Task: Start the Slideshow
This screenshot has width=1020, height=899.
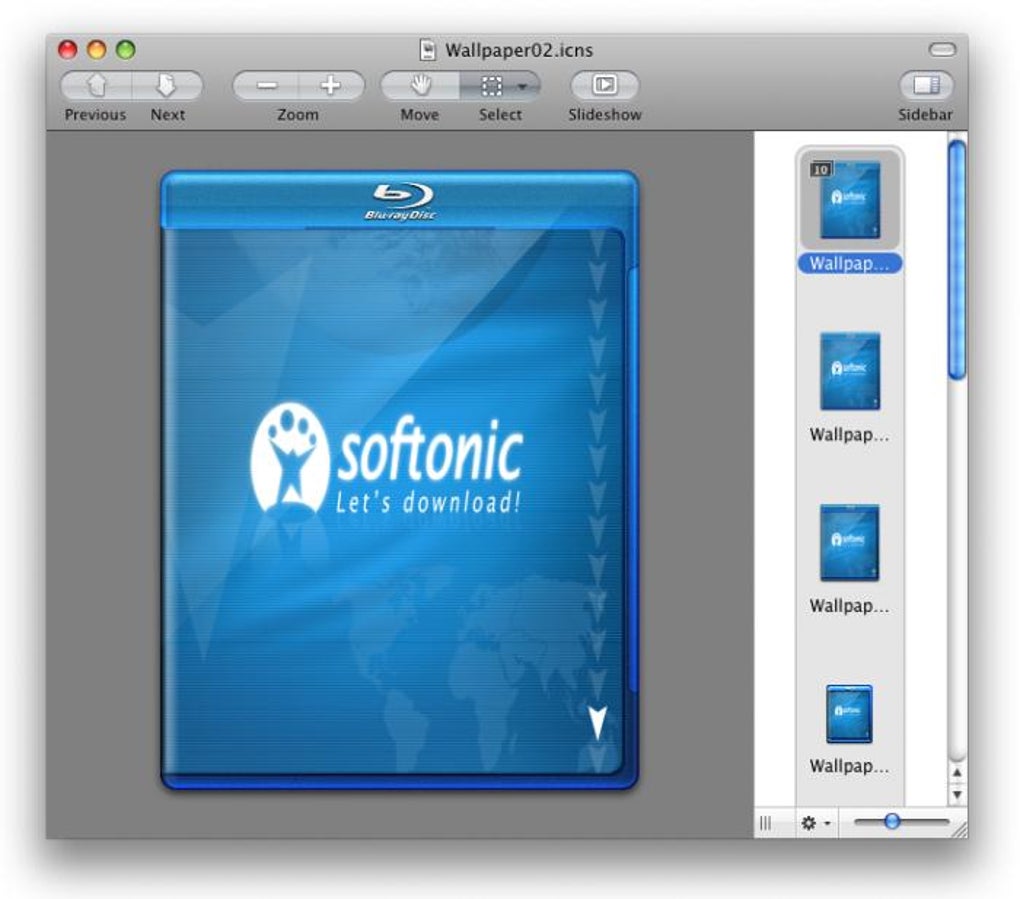Action: (x=604, y=85)
